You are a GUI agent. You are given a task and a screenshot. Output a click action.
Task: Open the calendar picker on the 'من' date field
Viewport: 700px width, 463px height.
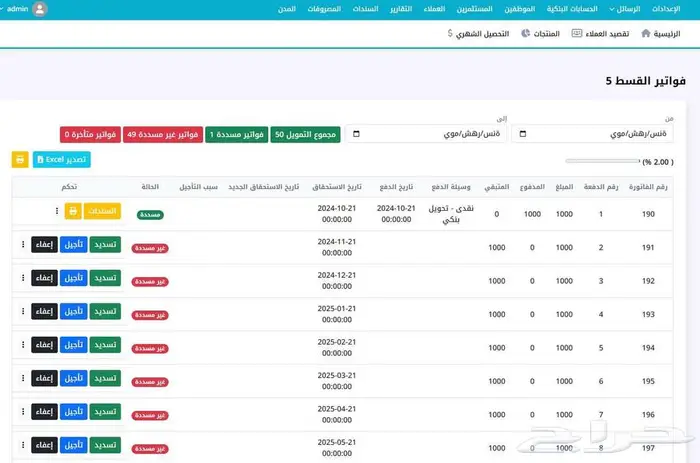[x=523, y=133]
